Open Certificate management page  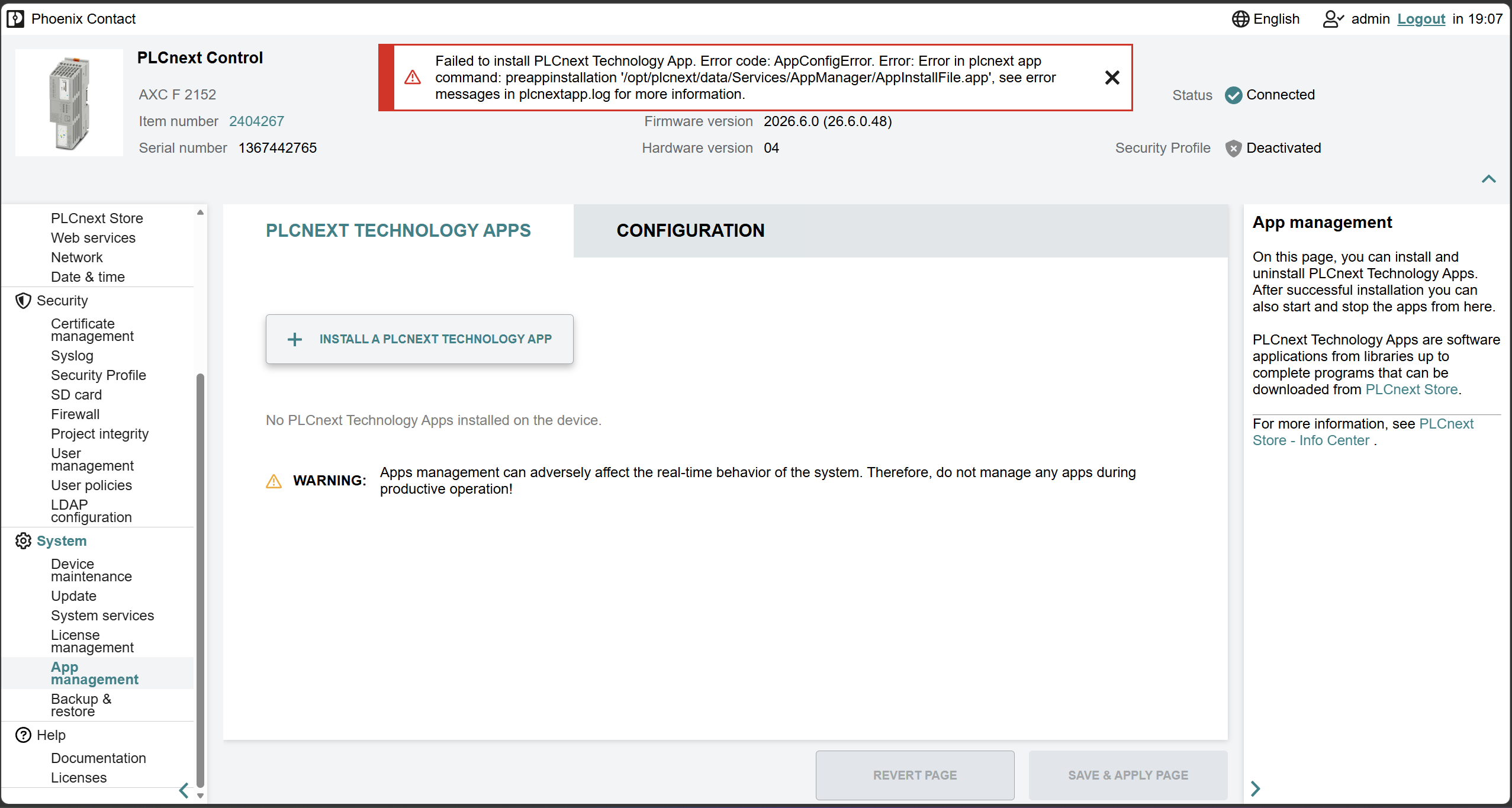(x=92, y=330)
